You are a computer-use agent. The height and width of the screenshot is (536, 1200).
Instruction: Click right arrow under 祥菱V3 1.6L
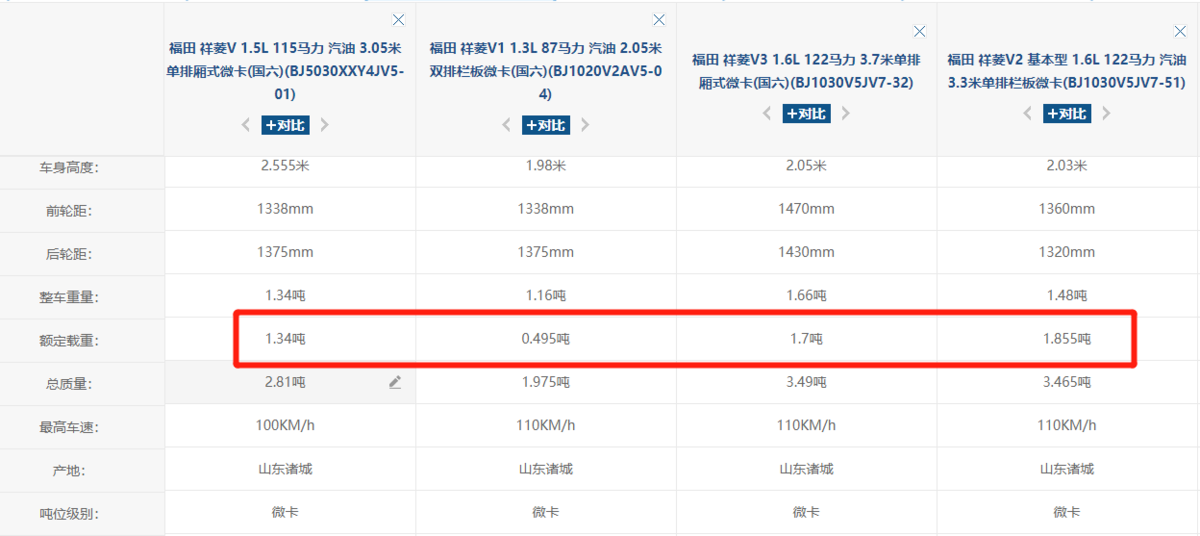(846, 114)
